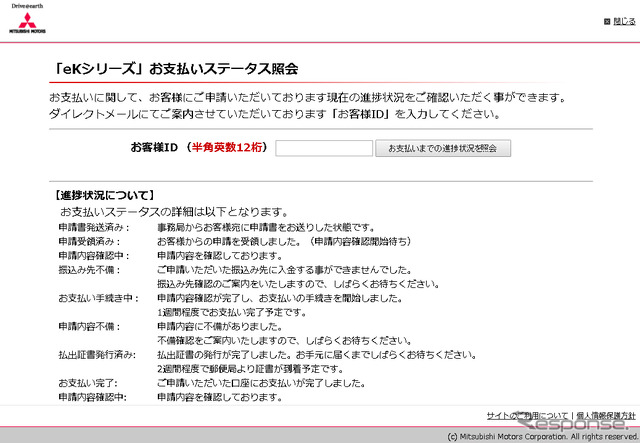Click the 【進捗状況について】 heading
The width and height of the screenshot is (640, 443).
(104, 195)
